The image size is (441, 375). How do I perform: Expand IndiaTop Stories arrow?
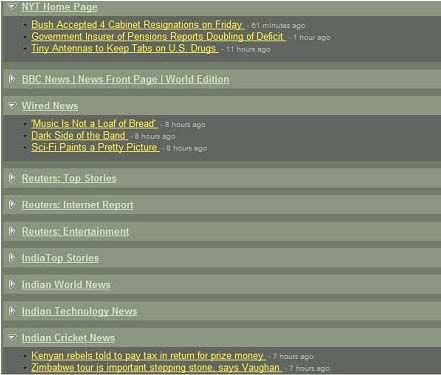12,257
